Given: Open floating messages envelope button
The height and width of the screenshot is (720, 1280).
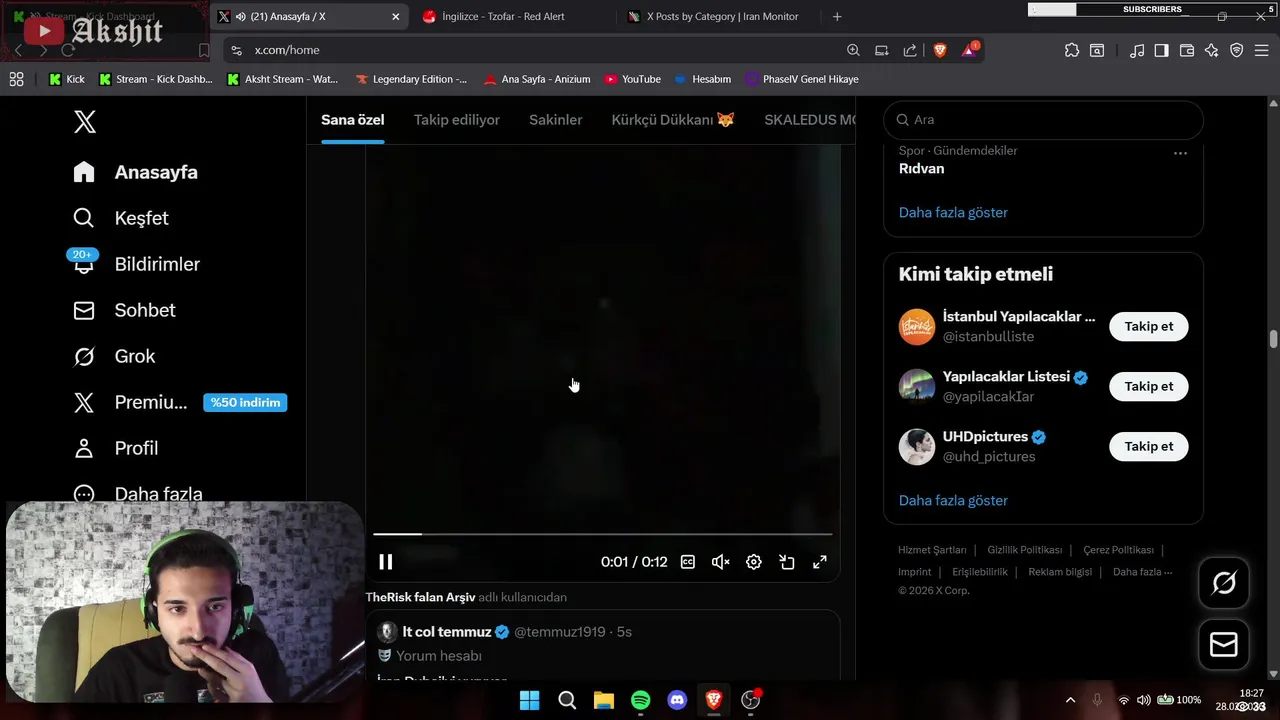Looking at the screenshot, I should coord(1224,645).
